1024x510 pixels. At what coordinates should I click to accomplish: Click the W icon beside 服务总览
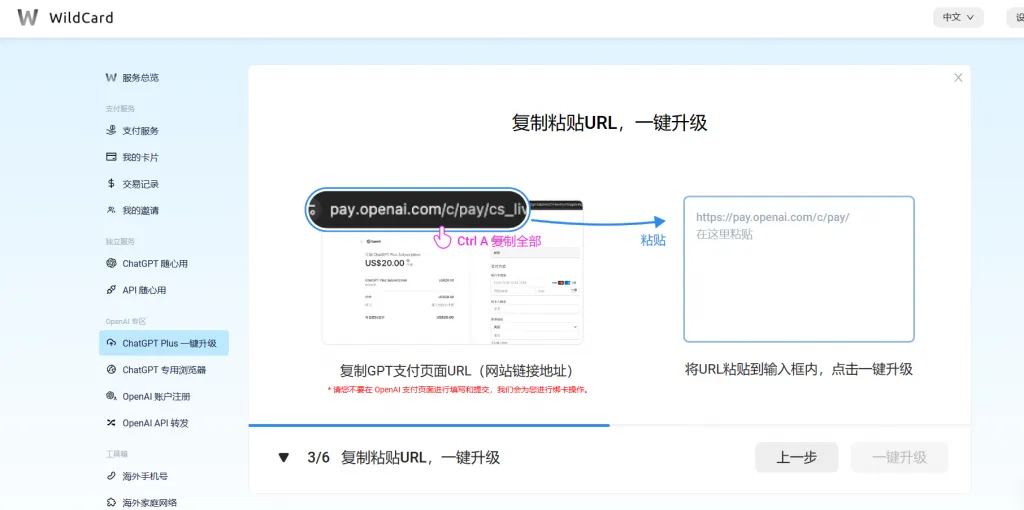pos(111,78)
